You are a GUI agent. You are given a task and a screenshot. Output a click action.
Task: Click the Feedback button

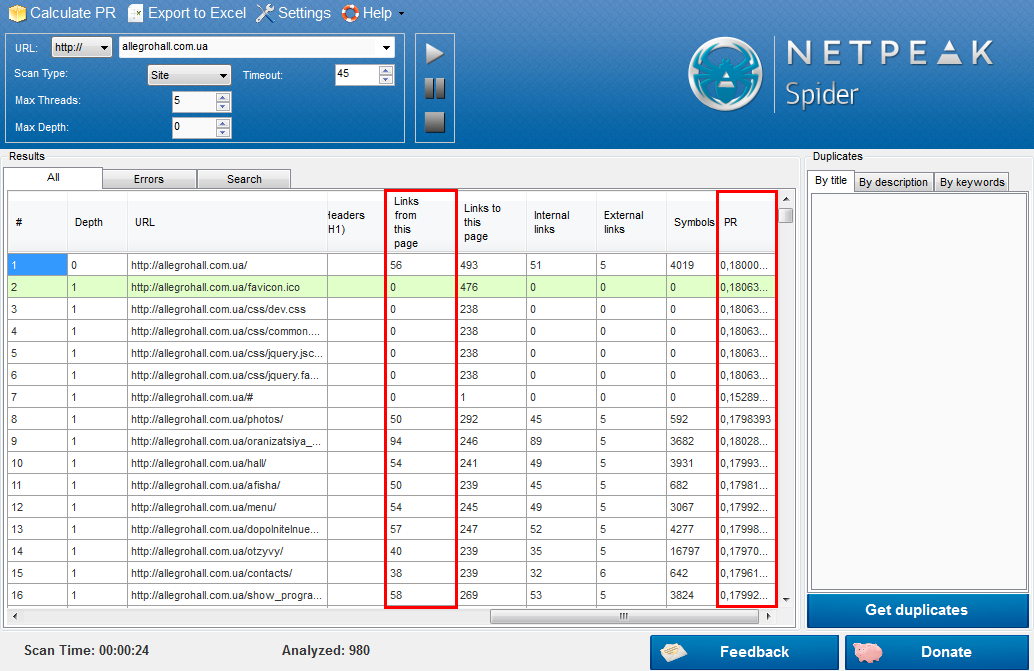[745, 652]
